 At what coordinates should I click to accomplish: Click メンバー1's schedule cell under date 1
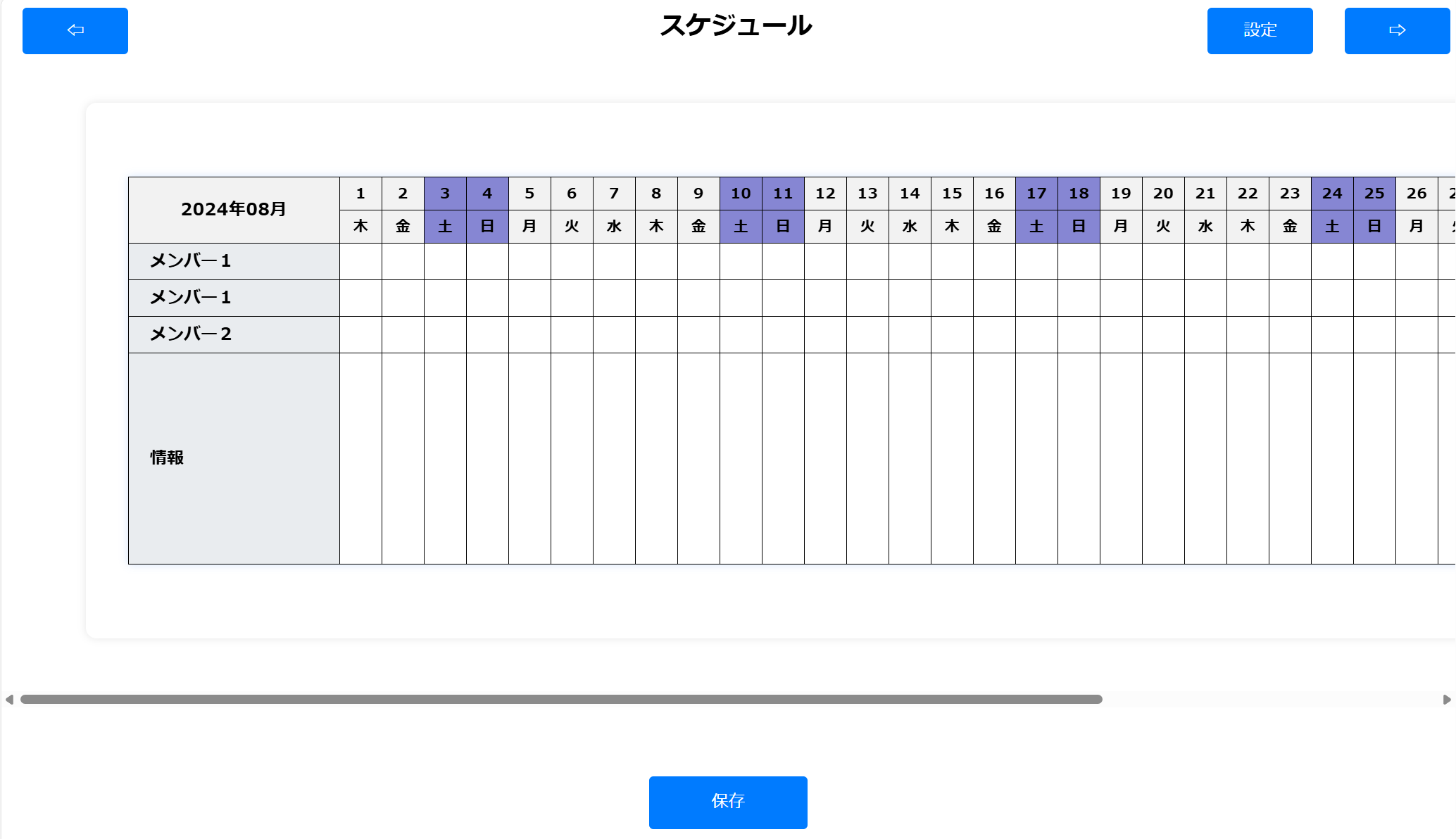click(x=360, y=260)
